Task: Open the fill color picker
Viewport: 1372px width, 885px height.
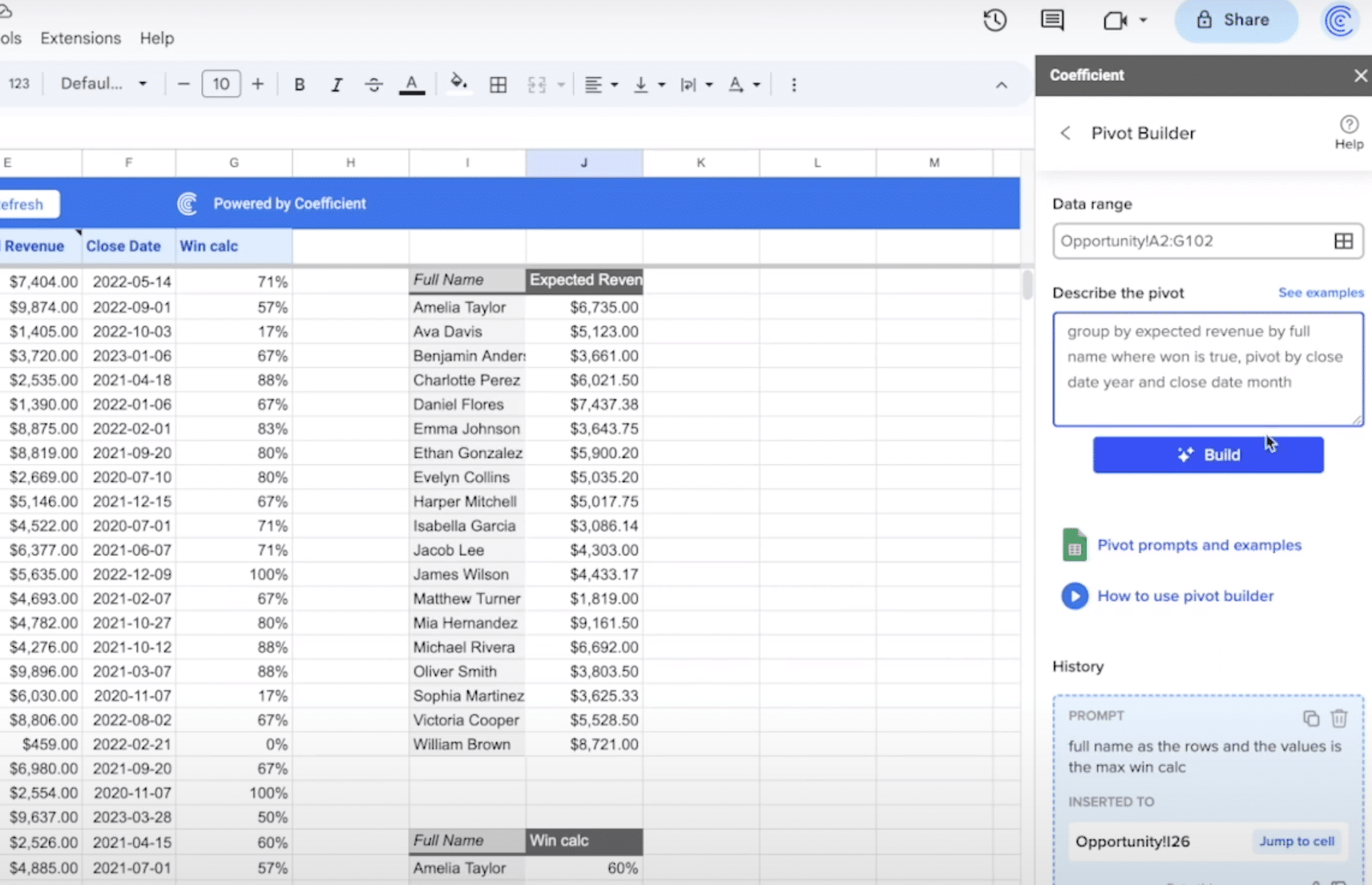Action: [x=458, y=83]
